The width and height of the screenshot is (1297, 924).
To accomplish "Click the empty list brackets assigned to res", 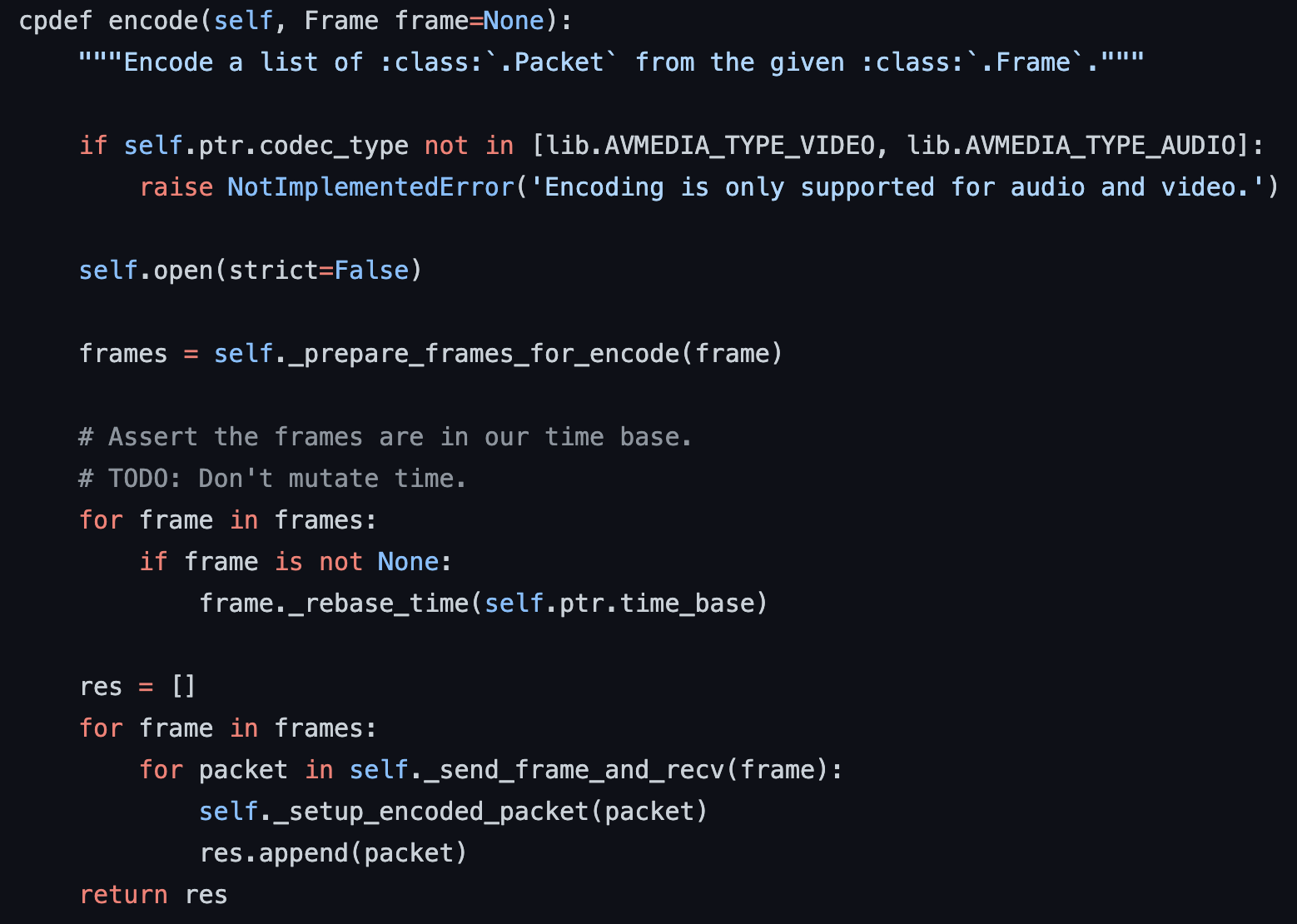I will (183, 687).
